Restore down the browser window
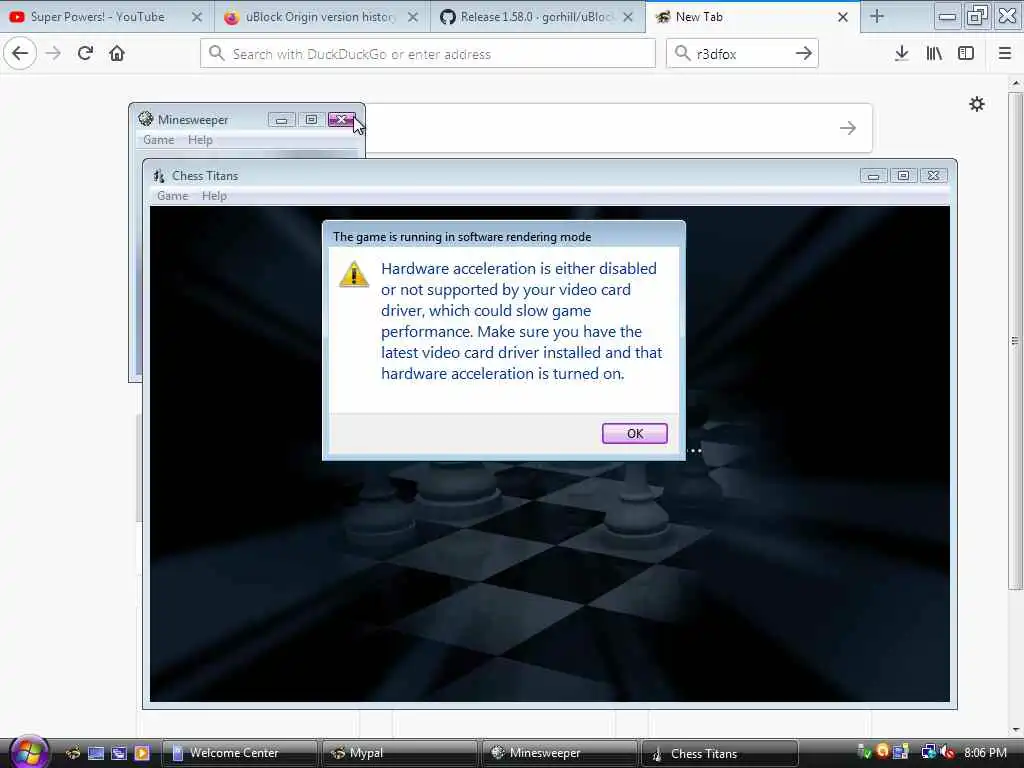This screenshot has width=1024, height=768. (977, 16)
